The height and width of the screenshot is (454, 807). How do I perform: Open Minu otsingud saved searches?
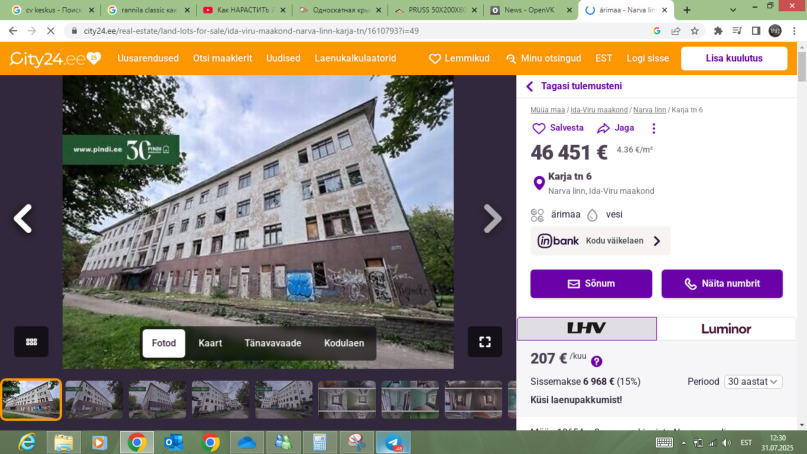(543, 59)
